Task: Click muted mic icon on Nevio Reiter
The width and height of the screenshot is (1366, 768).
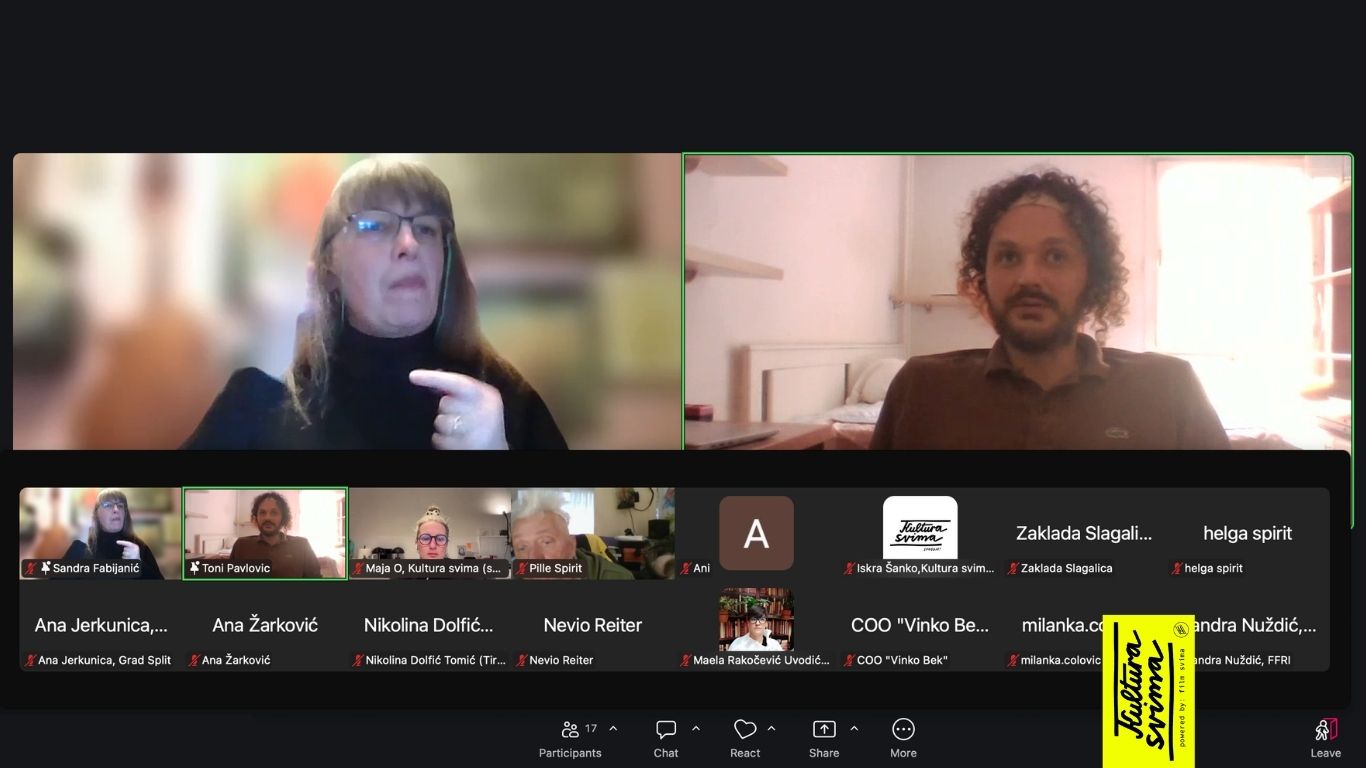Action: [x=521, y=661]
